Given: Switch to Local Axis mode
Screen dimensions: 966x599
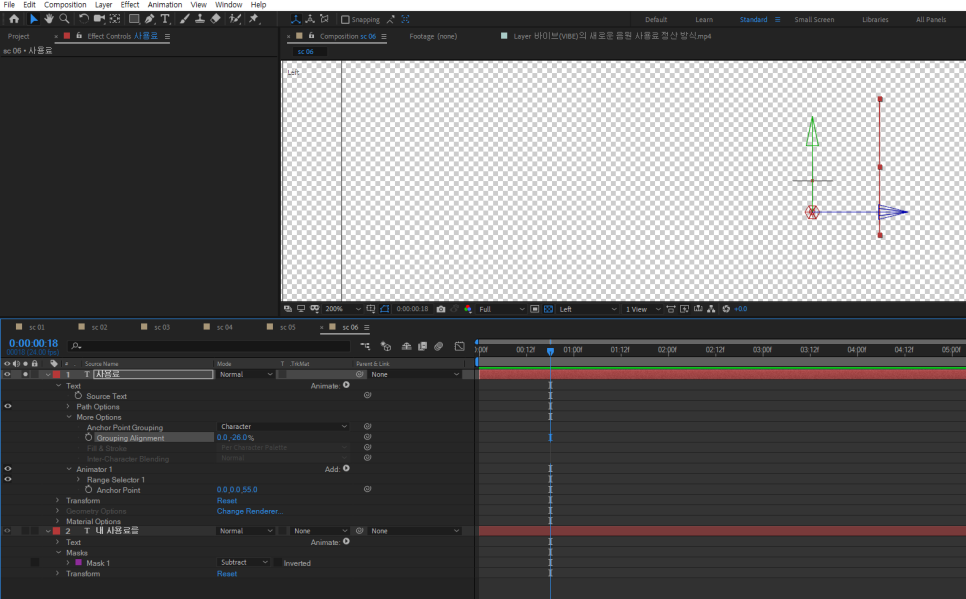Looking at the screenshot, I should click(296, 19).
